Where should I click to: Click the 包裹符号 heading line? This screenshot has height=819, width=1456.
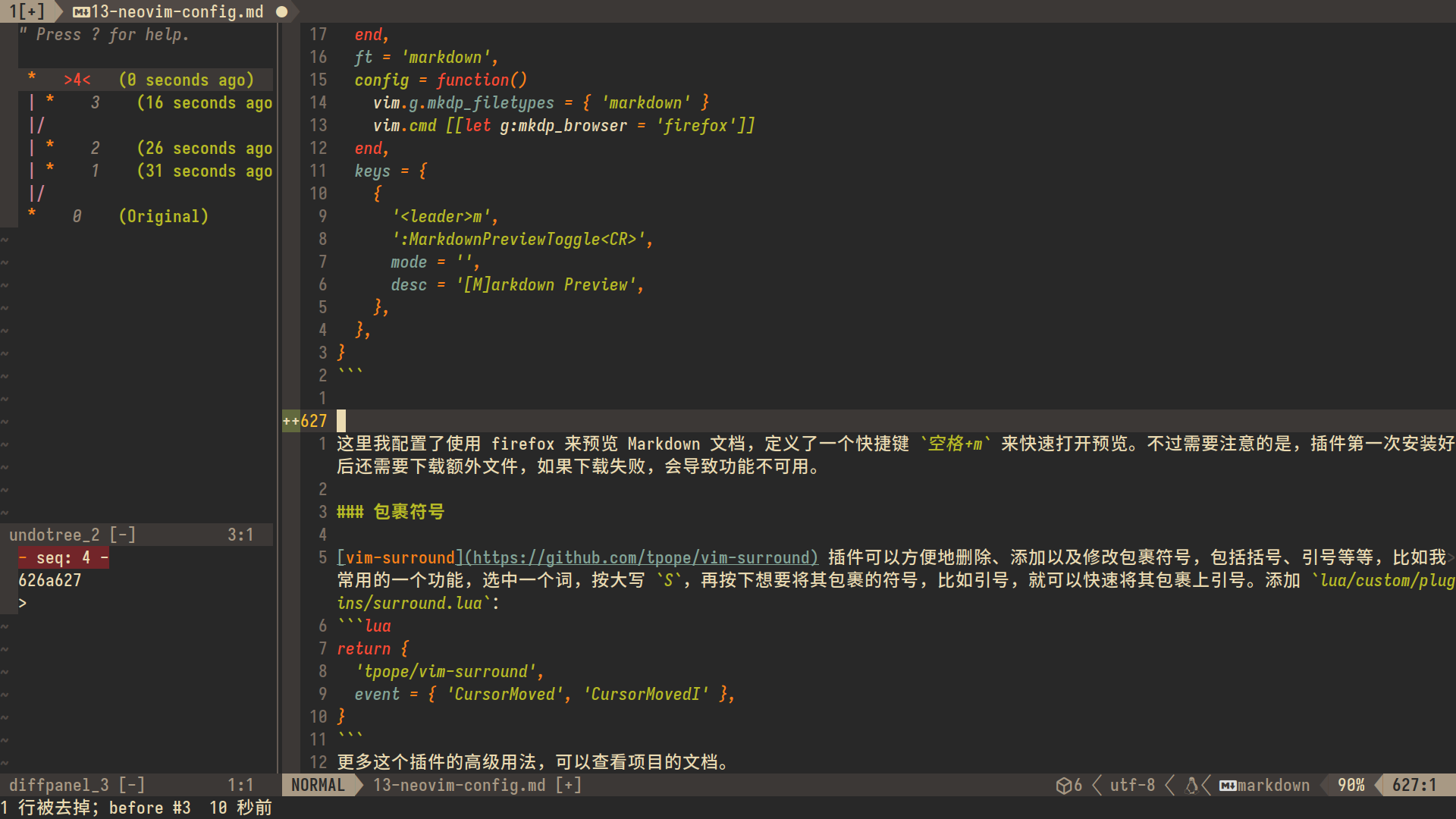tap(409, 513)
